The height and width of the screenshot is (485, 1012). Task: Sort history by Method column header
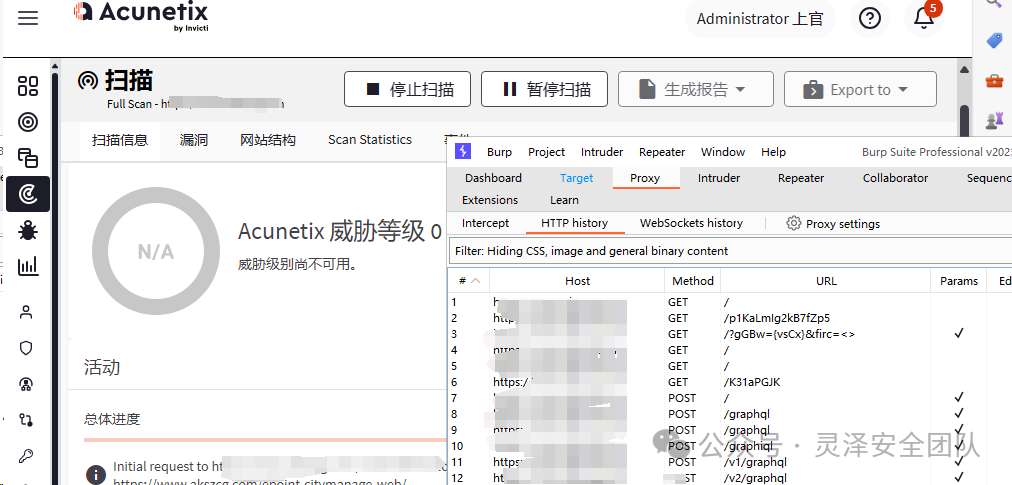(693, 281)
